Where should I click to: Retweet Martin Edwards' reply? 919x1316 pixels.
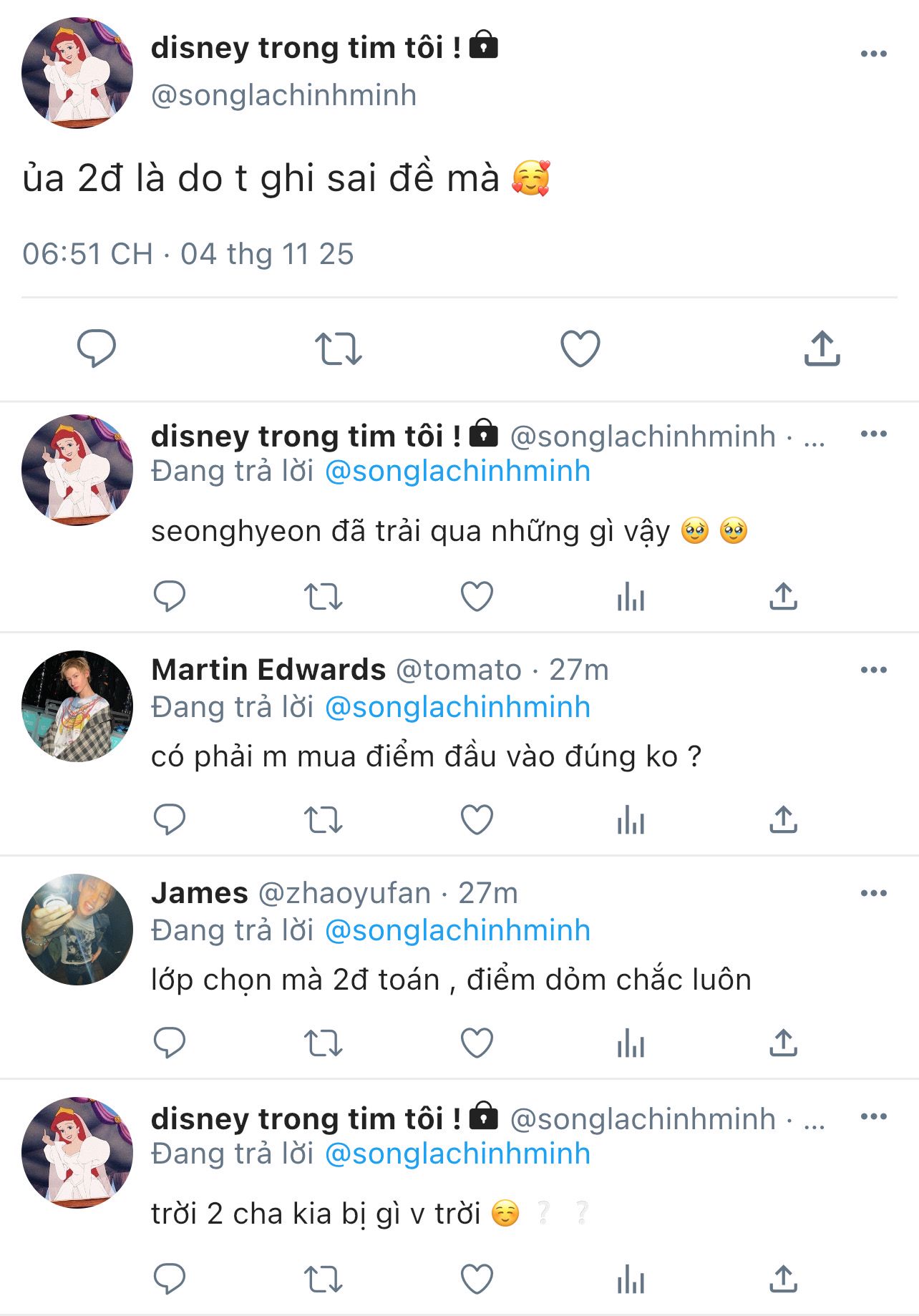(x=324, y=820)
